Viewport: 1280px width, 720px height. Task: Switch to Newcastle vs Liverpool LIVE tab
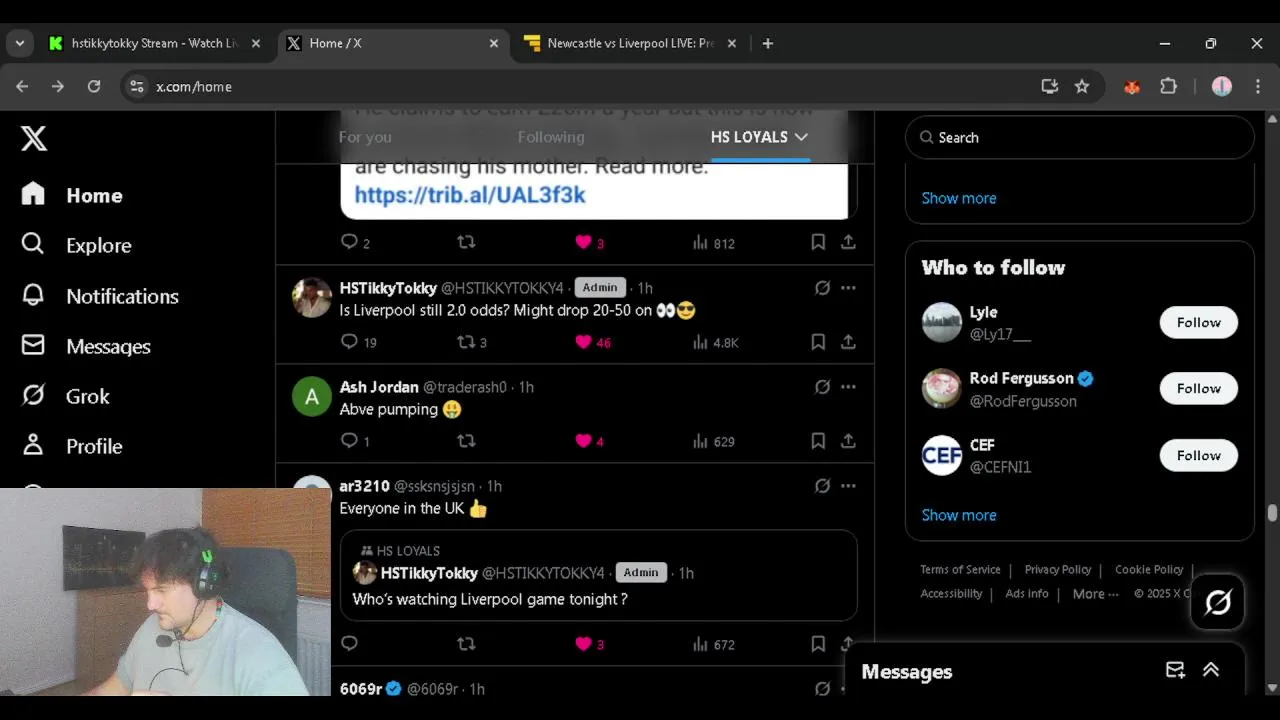[630, 43]
